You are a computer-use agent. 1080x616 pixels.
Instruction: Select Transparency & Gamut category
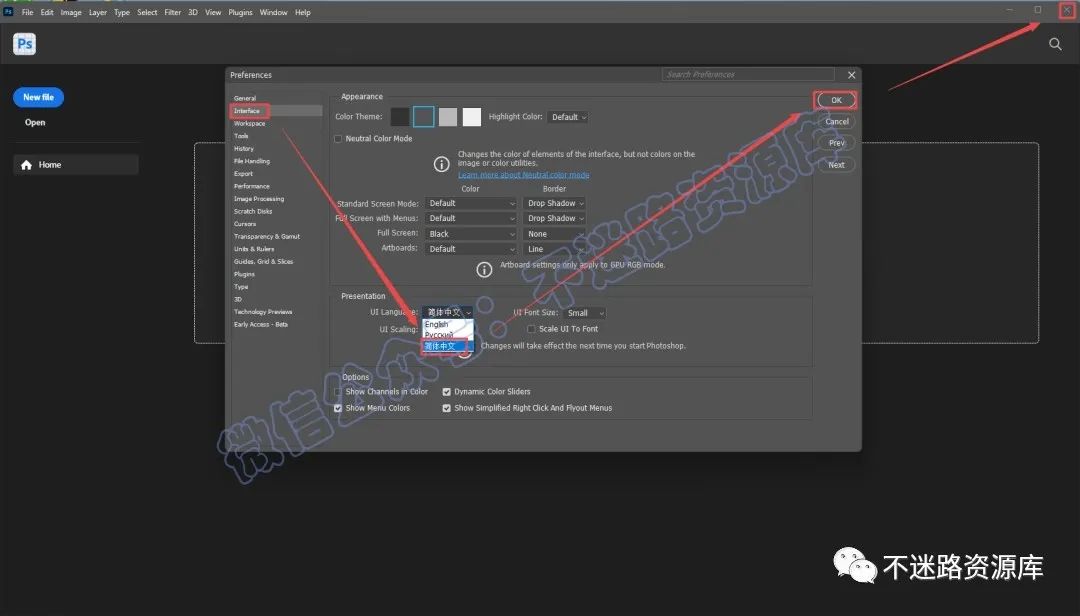[x=267, y=236]
